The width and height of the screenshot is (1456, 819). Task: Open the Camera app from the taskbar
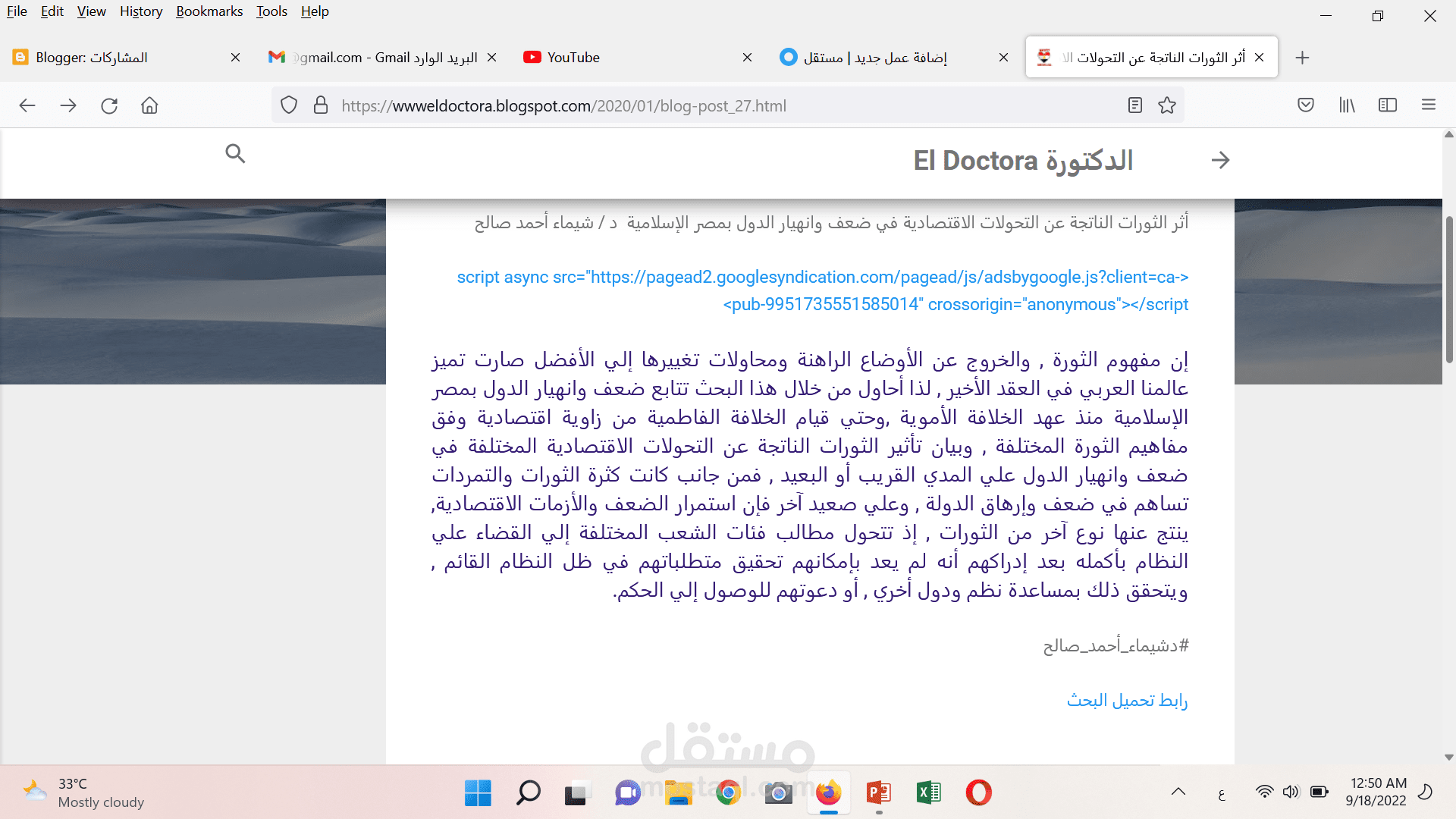[778, 792]
